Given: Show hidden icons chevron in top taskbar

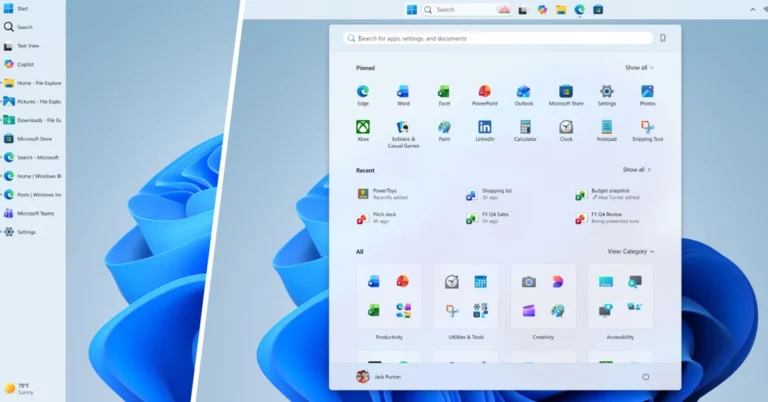Looking at the screenshot, I should point(753,10).
